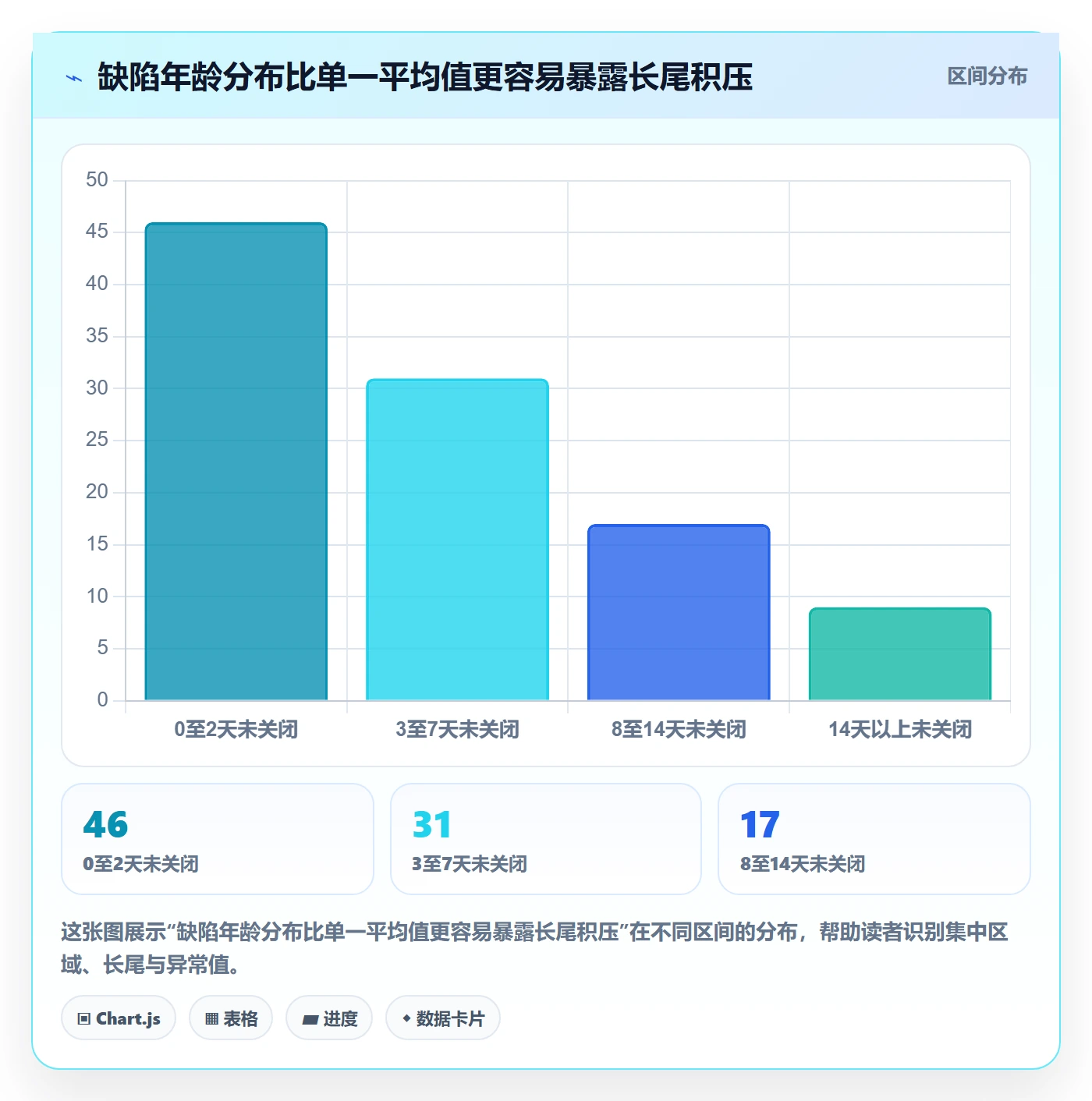
Task: Click the 3至7天未关闭 caption under 31
Action: (x=470, y=864)
